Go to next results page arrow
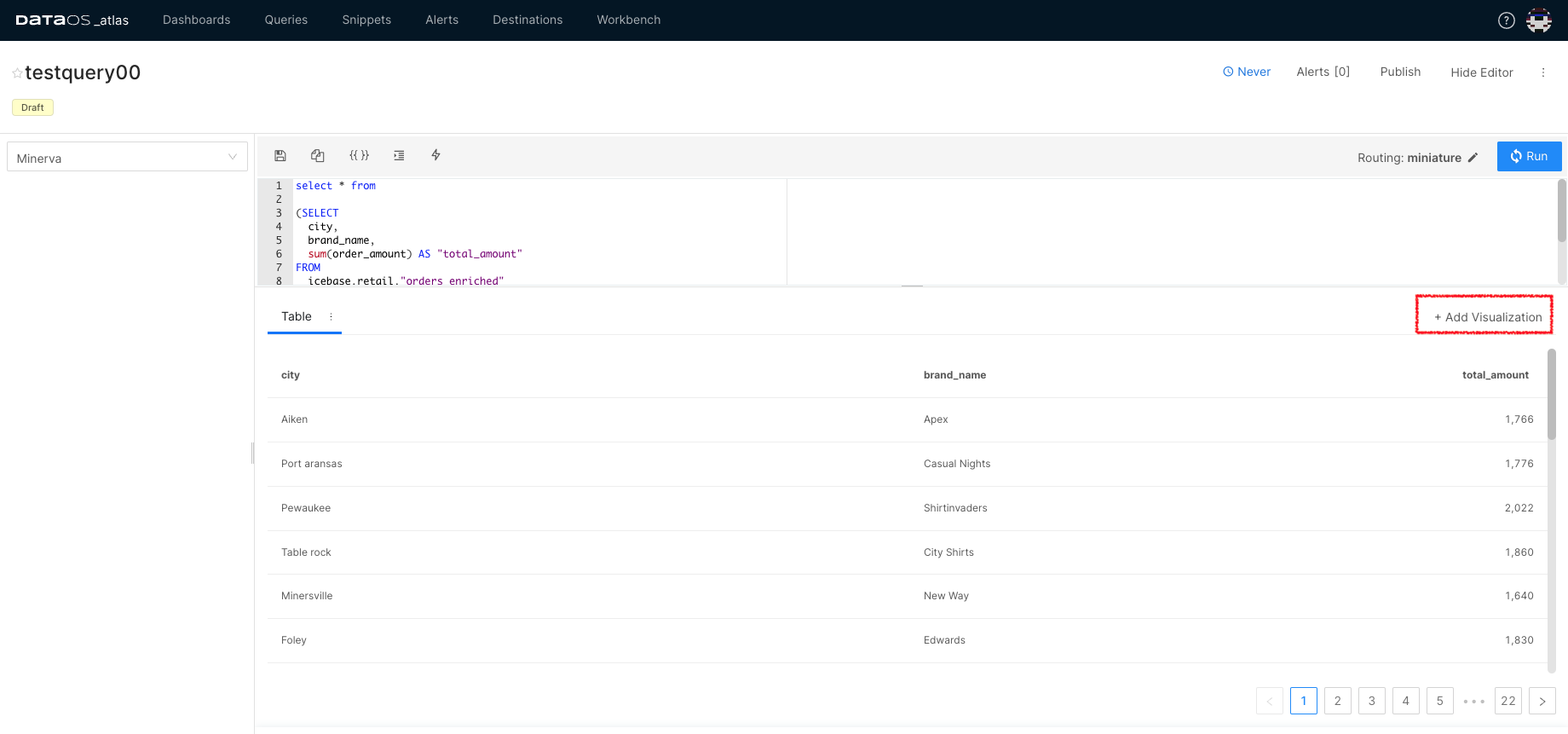Viewport: 1568px width, 734px height. pos(1542,701)
